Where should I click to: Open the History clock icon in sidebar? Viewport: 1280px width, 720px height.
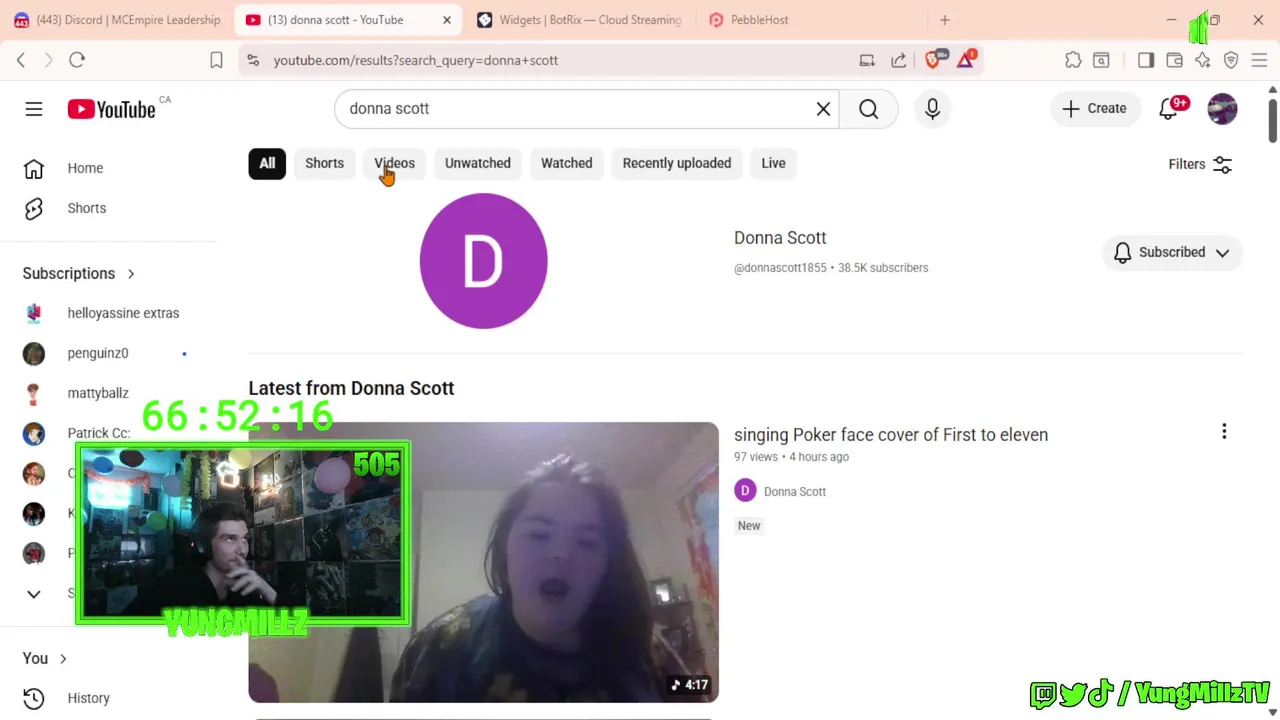tap(33, 698)
